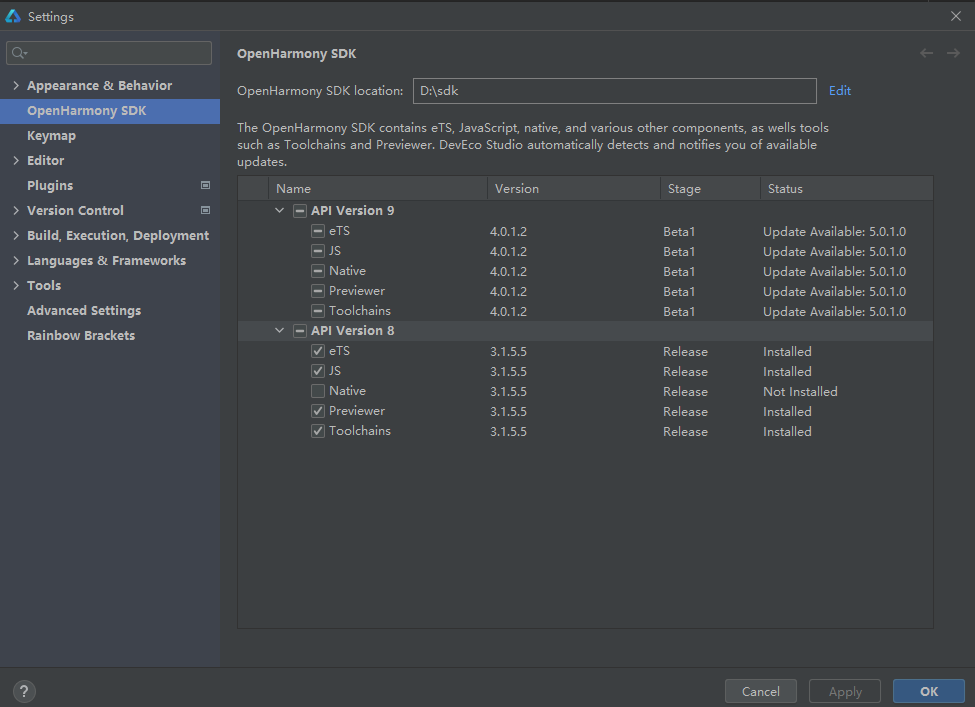Click the Edit link for SDK location
The image size is (975, 707).
[840, 91]
